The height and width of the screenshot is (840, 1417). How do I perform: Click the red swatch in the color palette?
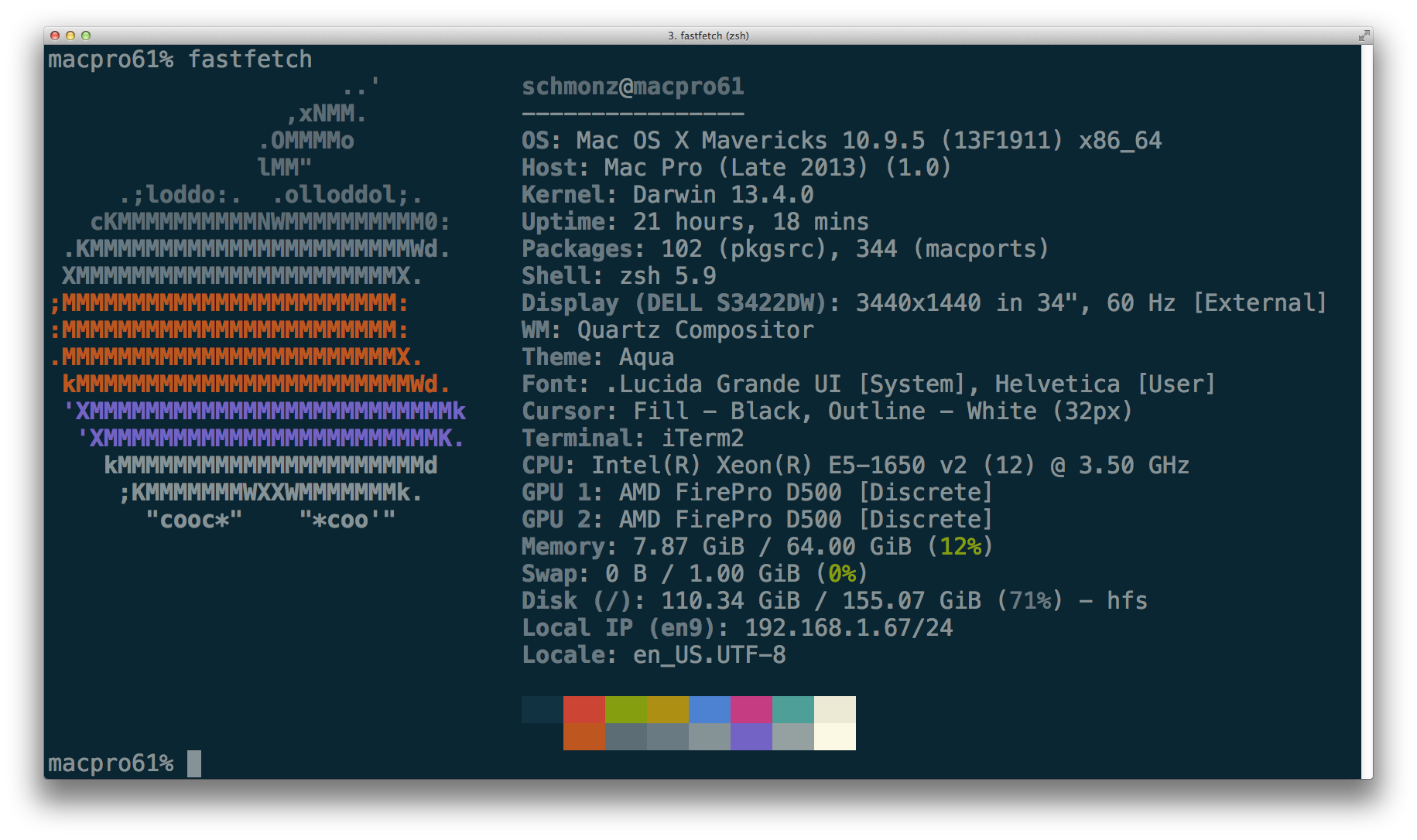click(x=584, y=709)
